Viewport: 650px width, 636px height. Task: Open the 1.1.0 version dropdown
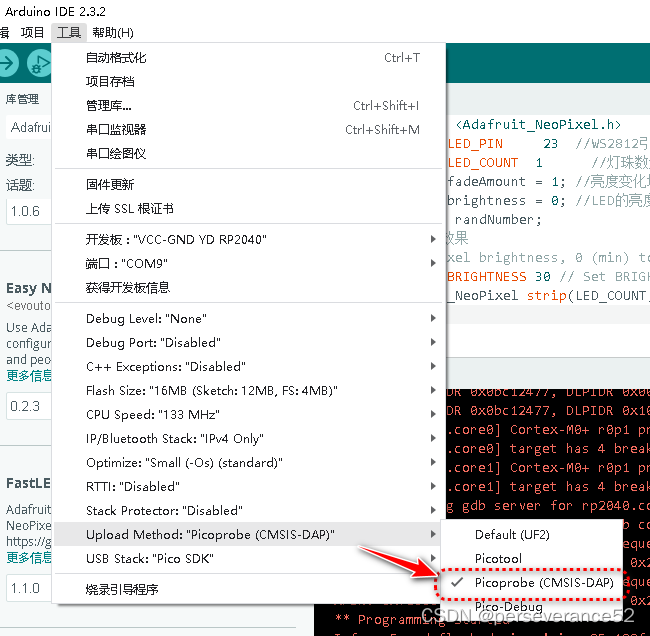tap(28, 588)
